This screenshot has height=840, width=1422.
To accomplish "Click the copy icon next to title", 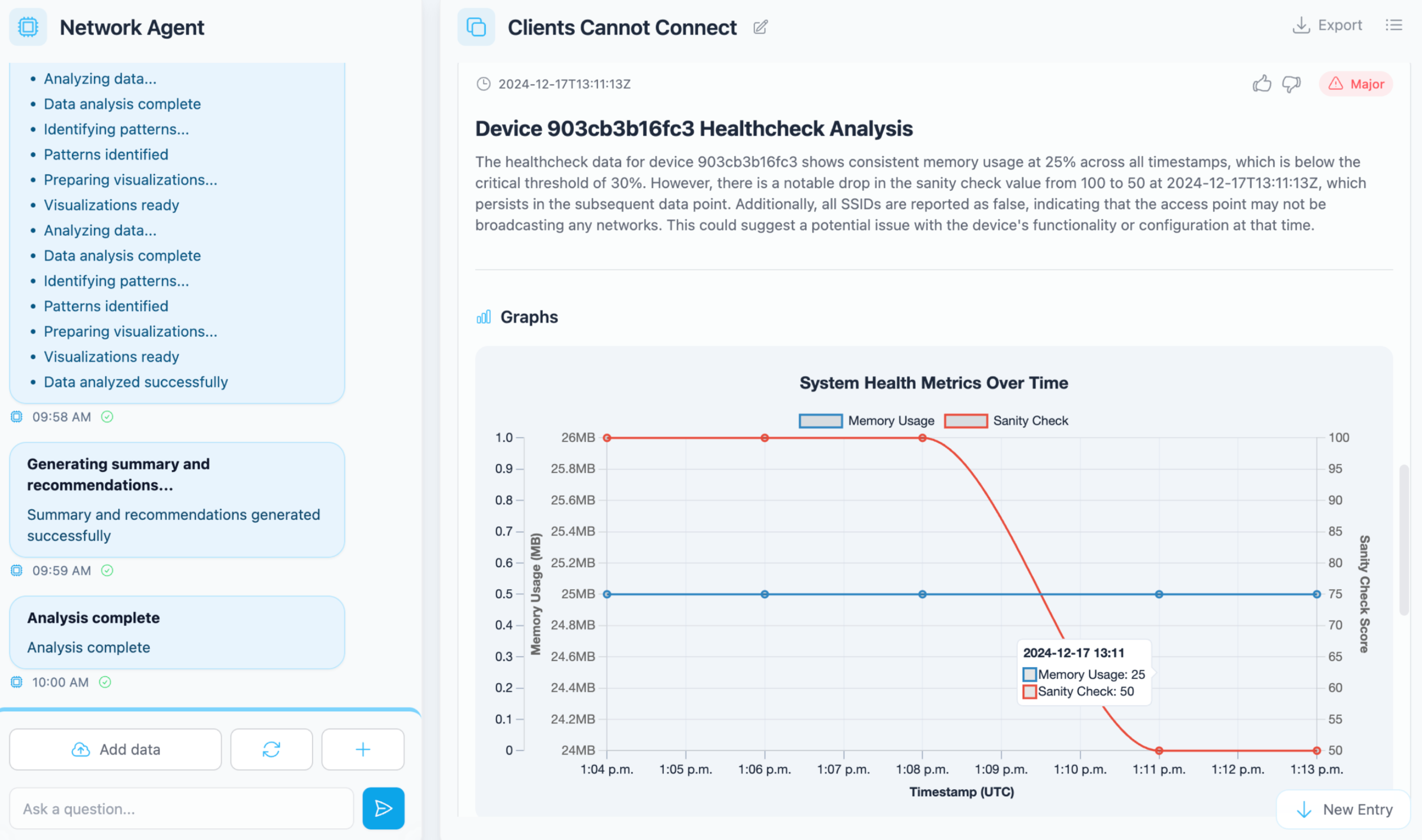I will 475,27.
